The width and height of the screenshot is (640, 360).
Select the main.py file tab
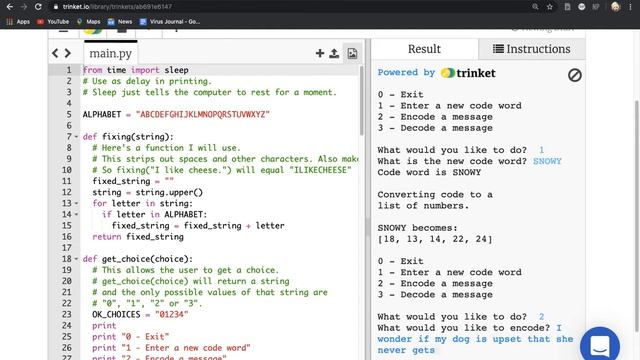click(111, 53)
